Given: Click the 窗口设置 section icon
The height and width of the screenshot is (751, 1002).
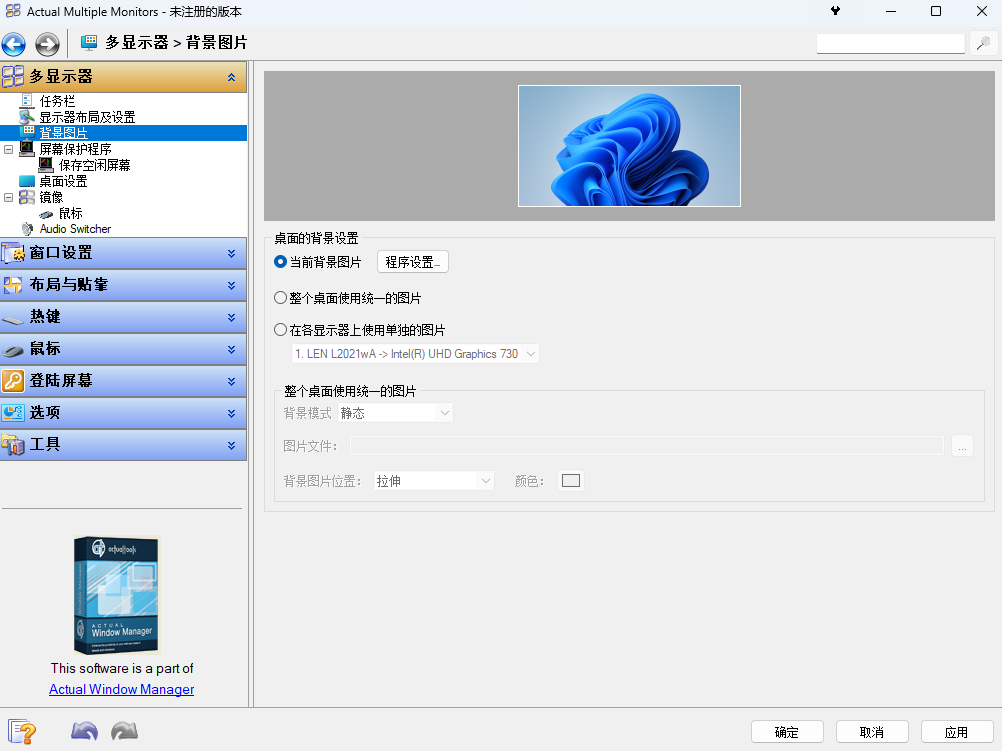Looking at the screenshot, I should click(x=13, y=253).
